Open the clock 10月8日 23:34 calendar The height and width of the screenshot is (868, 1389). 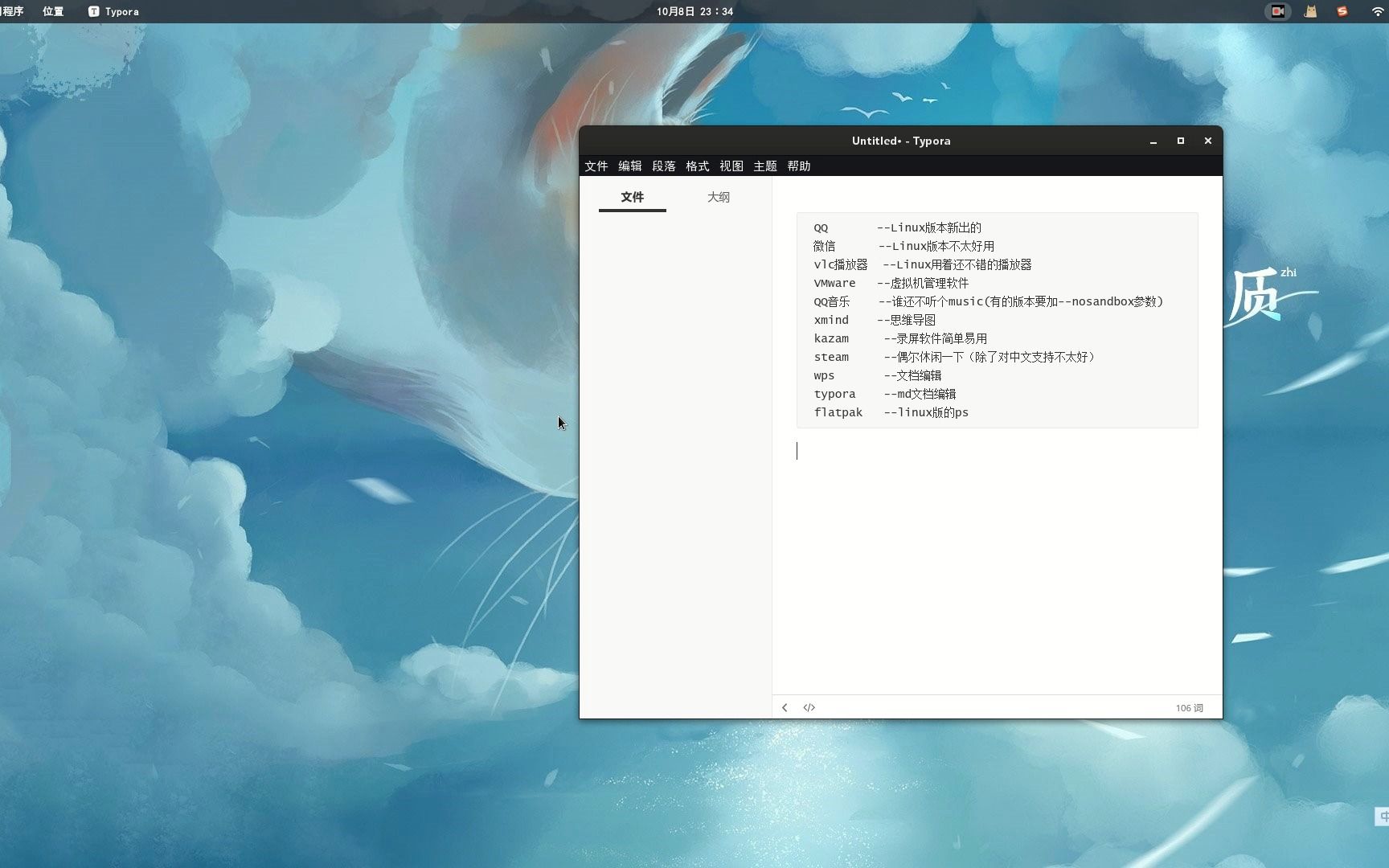[694, 11]
